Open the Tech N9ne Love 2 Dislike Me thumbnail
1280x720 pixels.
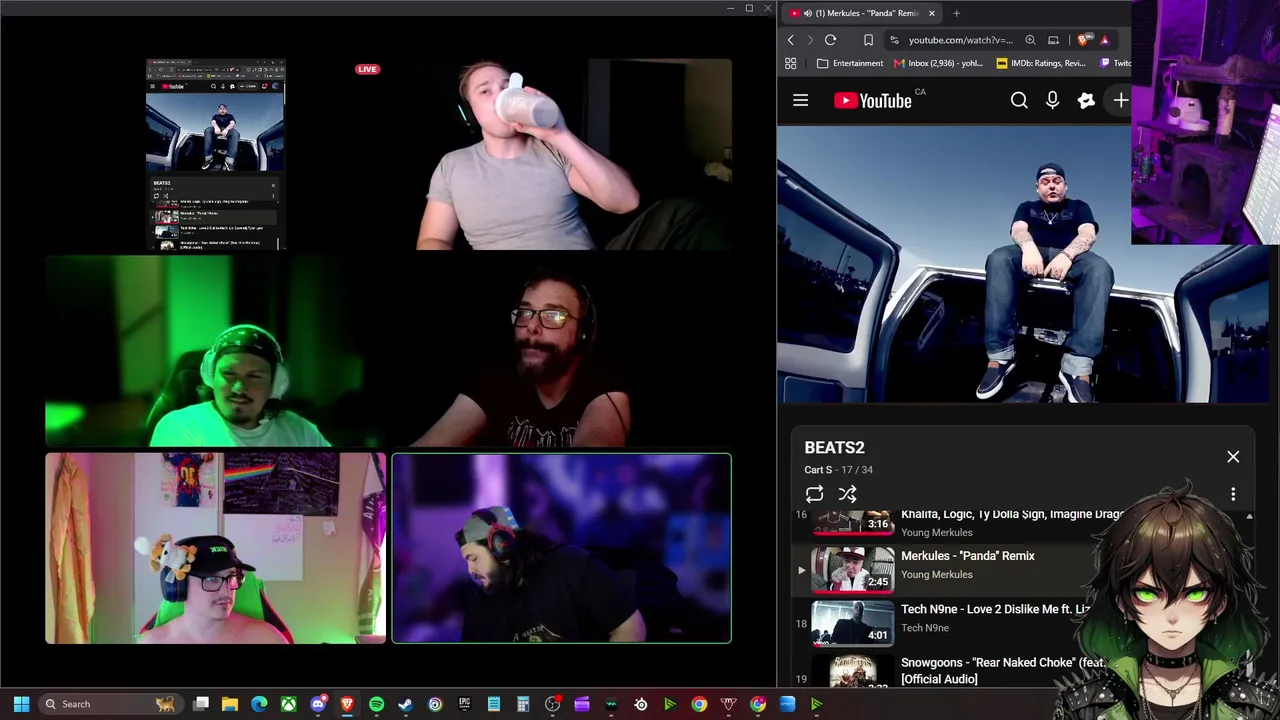pos(853,624)
